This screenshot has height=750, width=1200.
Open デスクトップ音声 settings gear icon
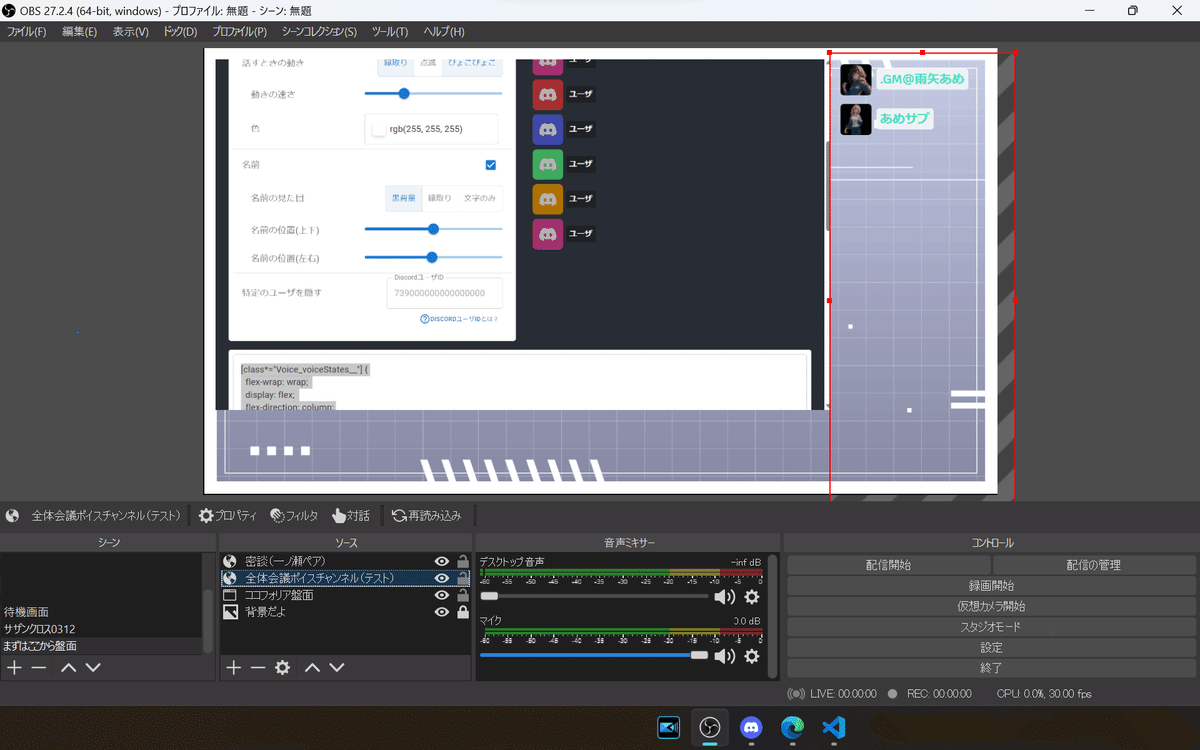(751, 597)
